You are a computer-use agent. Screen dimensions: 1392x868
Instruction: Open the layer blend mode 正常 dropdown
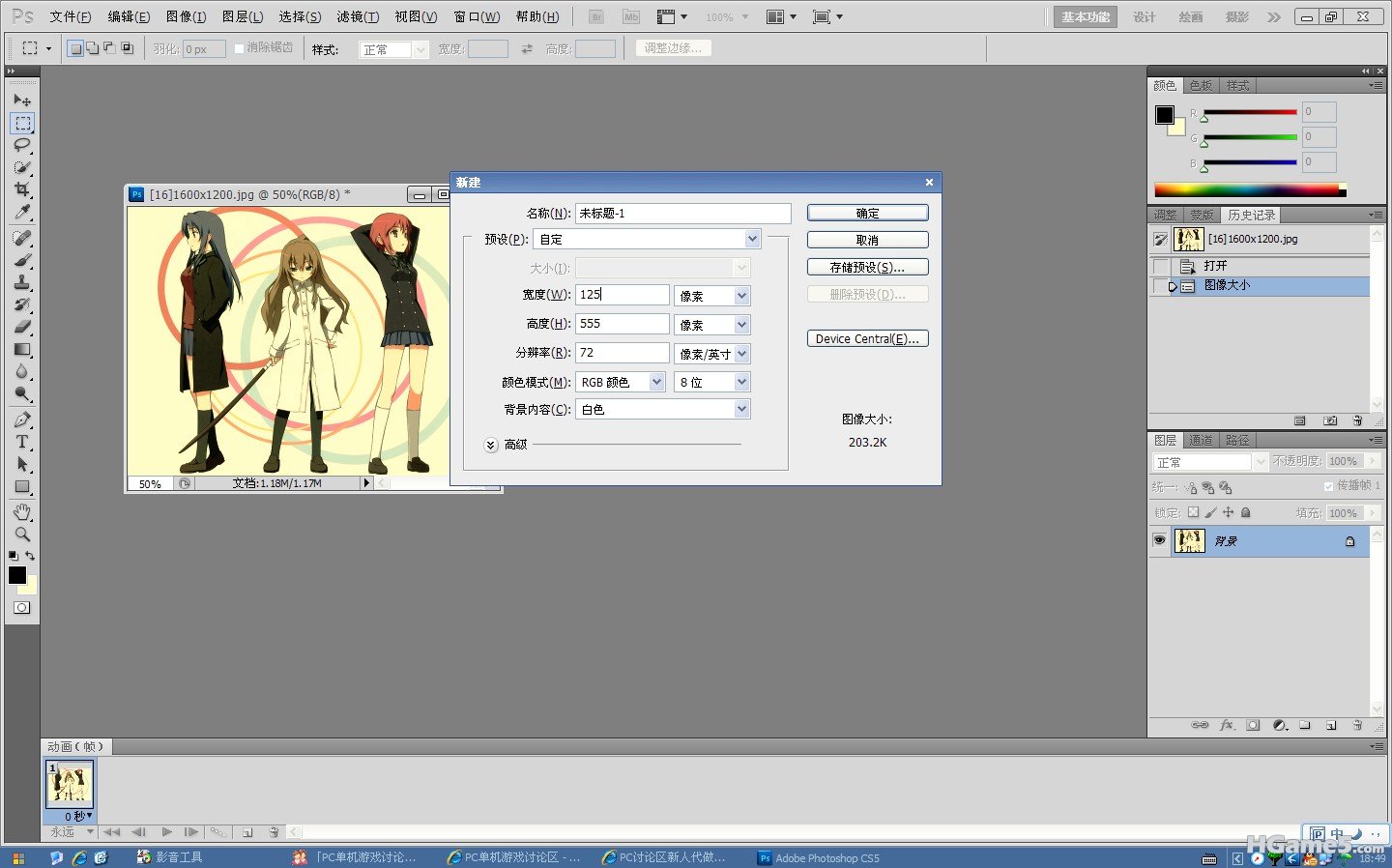pyautogui.click(x=1210, y=462)
